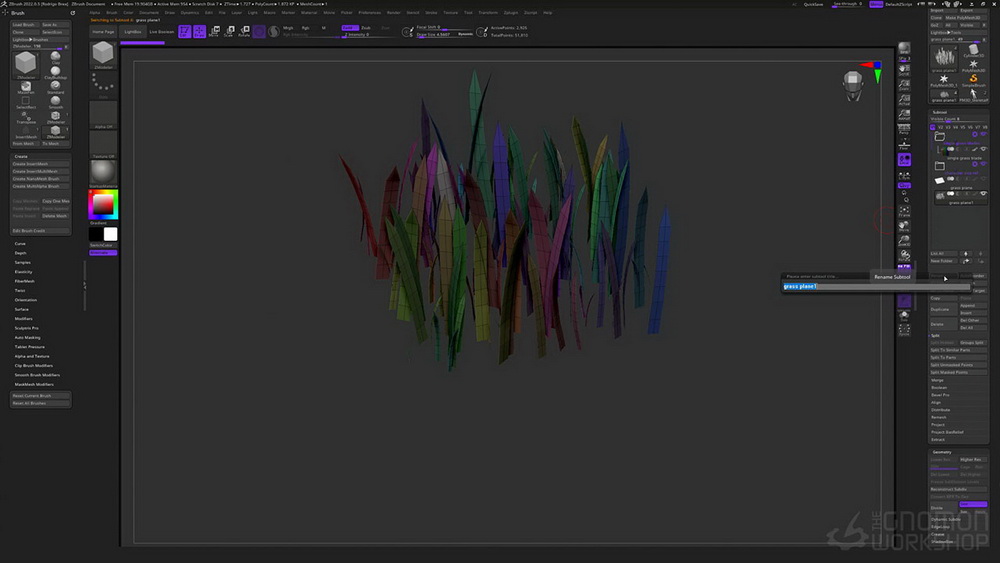
Task: Open the Preferences menu
Action: coord(370,12)
